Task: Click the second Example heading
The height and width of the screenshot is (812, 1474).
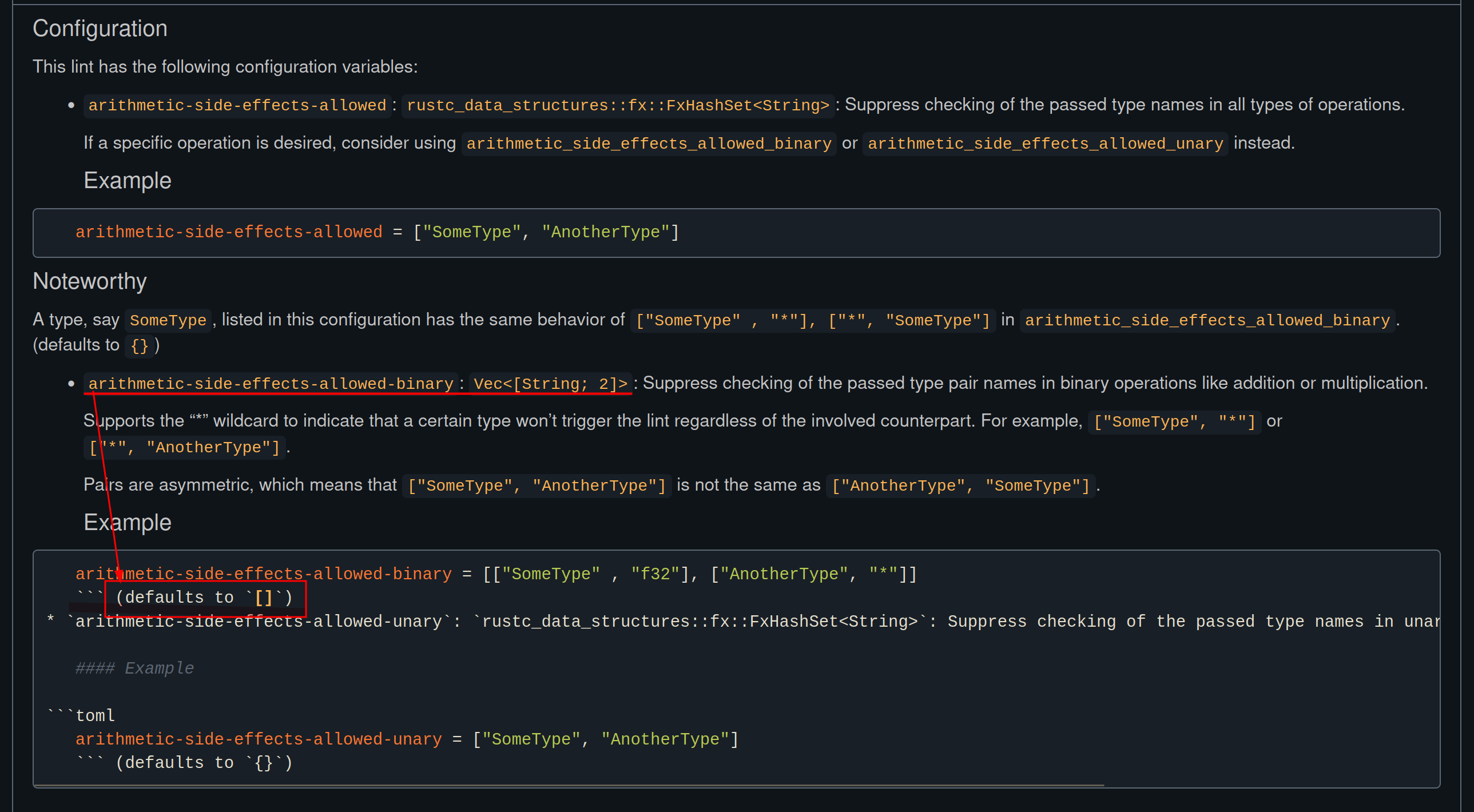Action: pyautogui.click(x=127, y=523)
